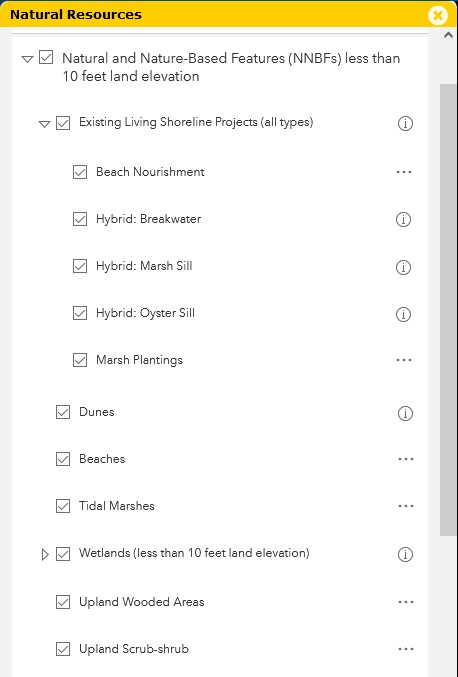Open the Beach Nourishment options ellipsis
This screenshot has width=458, height=677.
coord(404,172)
